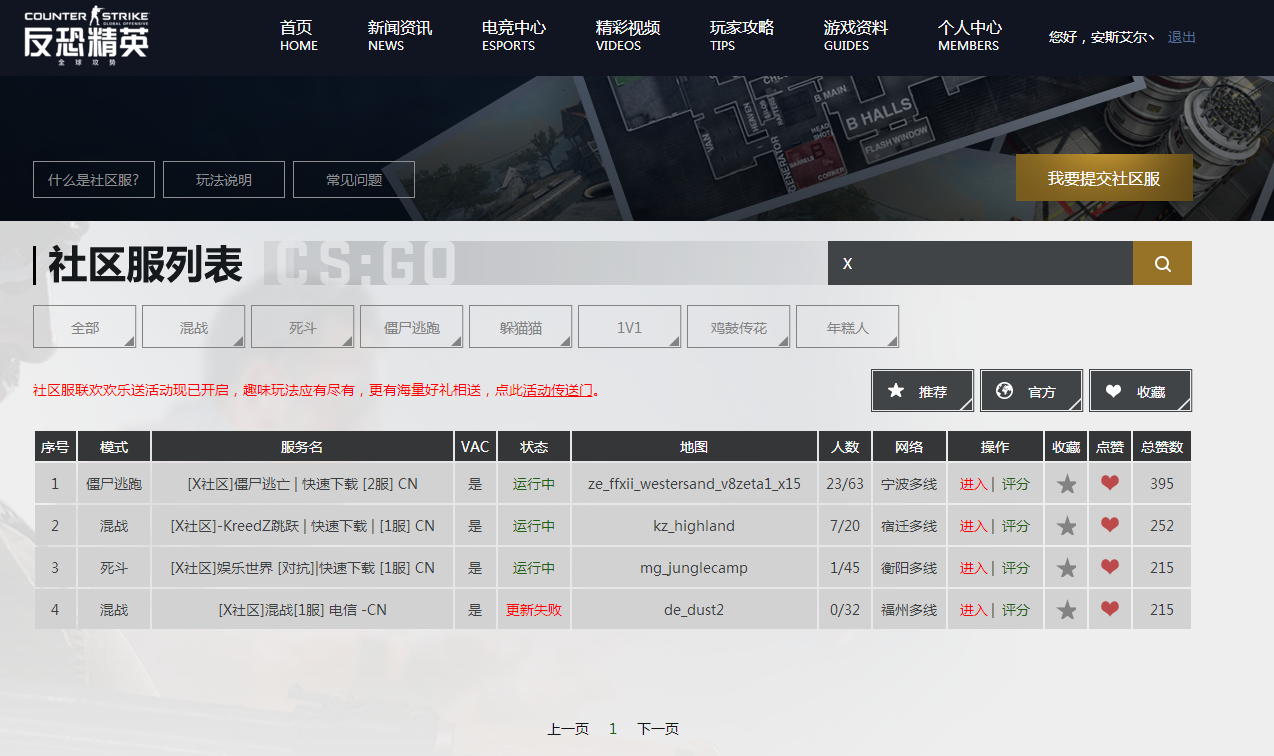Screen dimensions: 1274x756
Task: Toggle the favorite star for de_dust2 server
Action: pyautogui.click(x=1066, y=609)
